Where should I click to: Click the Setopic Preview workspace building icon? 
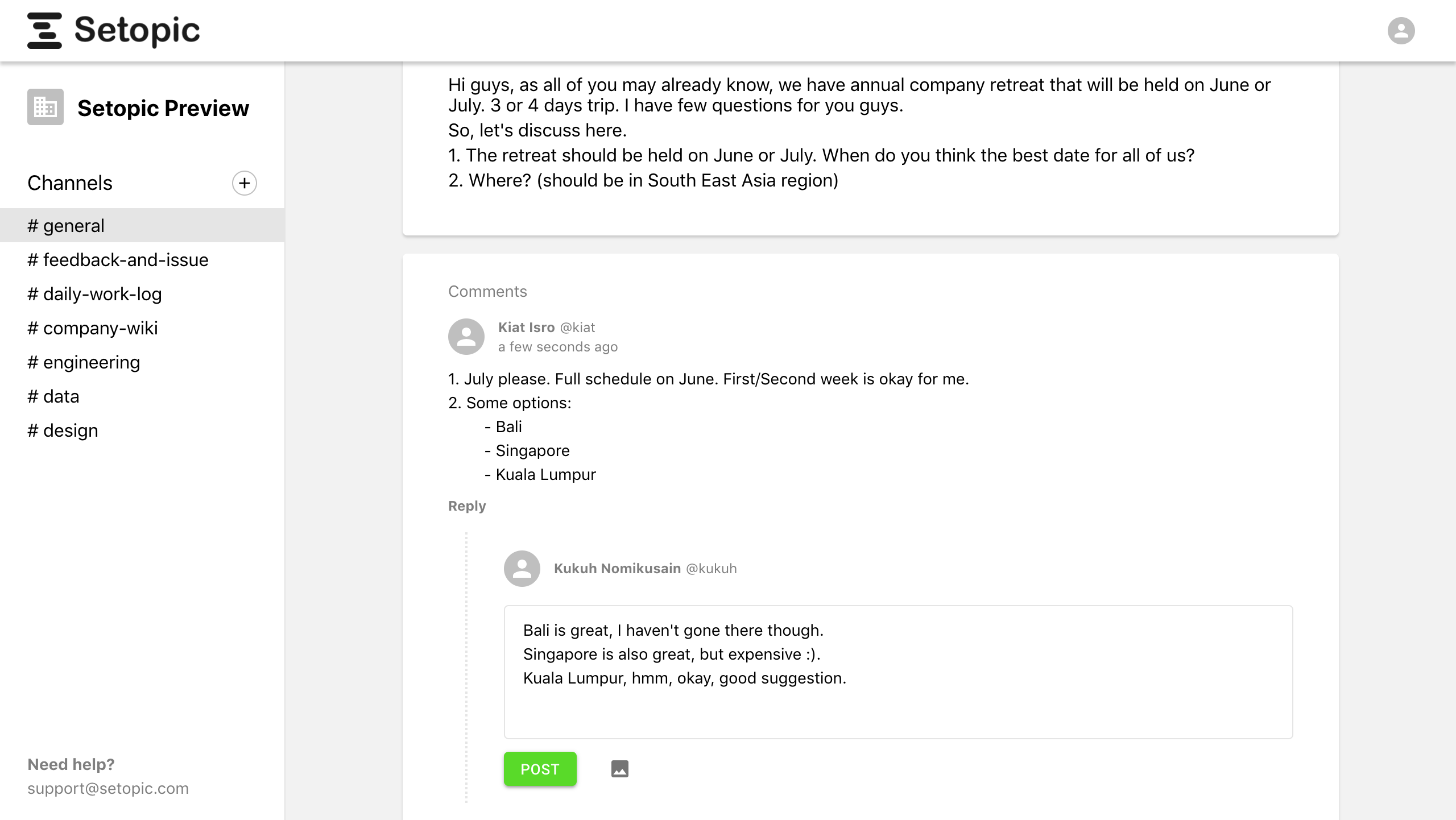[x=45, y=107]
